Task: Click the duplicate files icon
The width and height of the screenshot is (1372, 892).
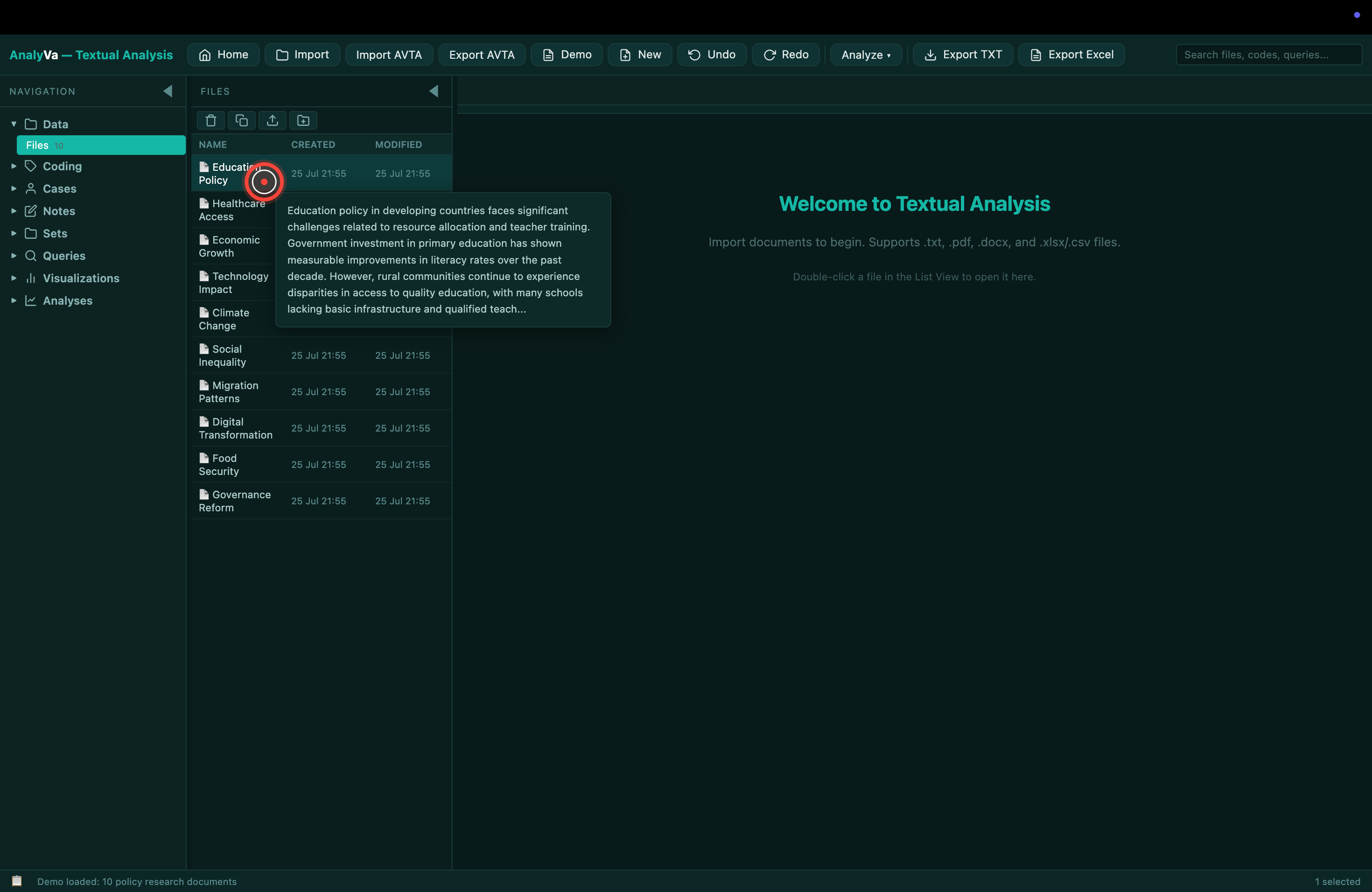Action: 242,120
